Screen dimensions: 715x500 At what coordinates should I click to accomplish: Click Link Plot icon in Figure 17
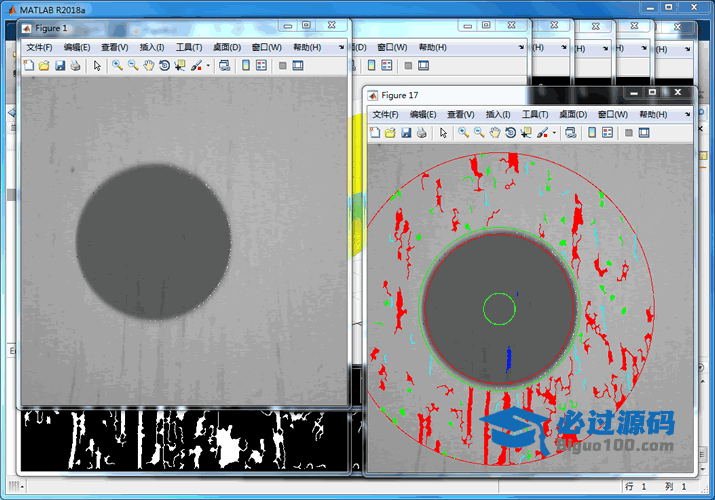pos(570,133)
